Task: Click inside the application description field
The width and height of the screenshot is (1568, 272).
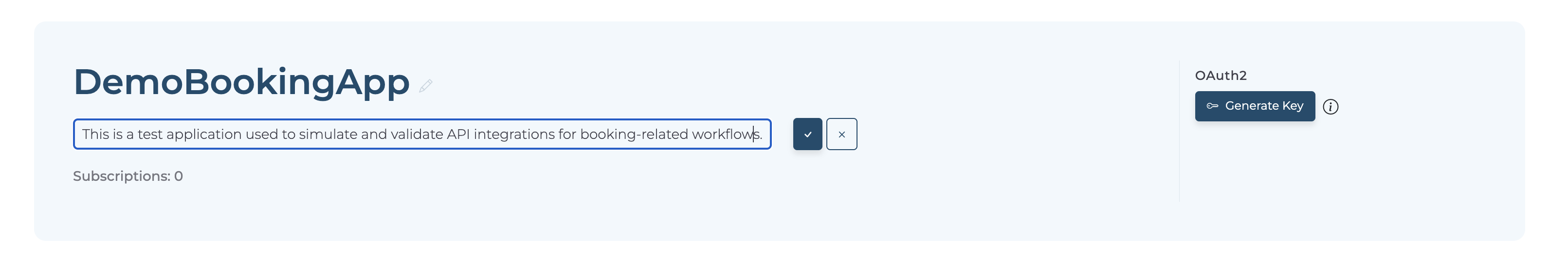Action: tap(422, 134)
